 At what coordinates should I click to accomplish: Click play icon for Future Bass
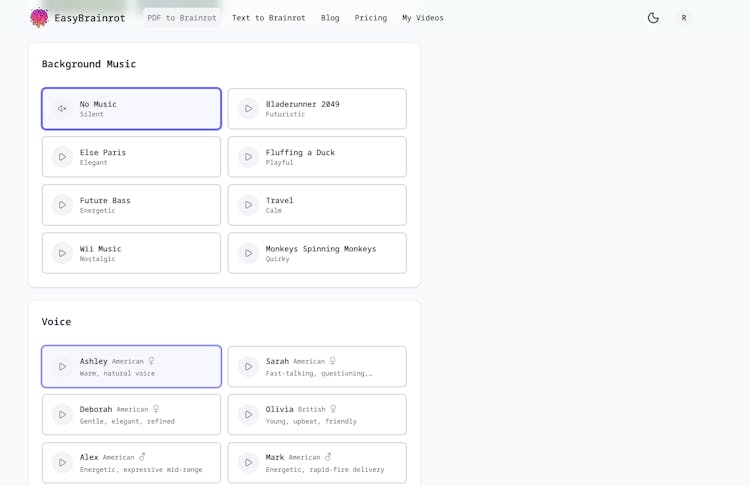pyautogui.click(x=62, y=205)
